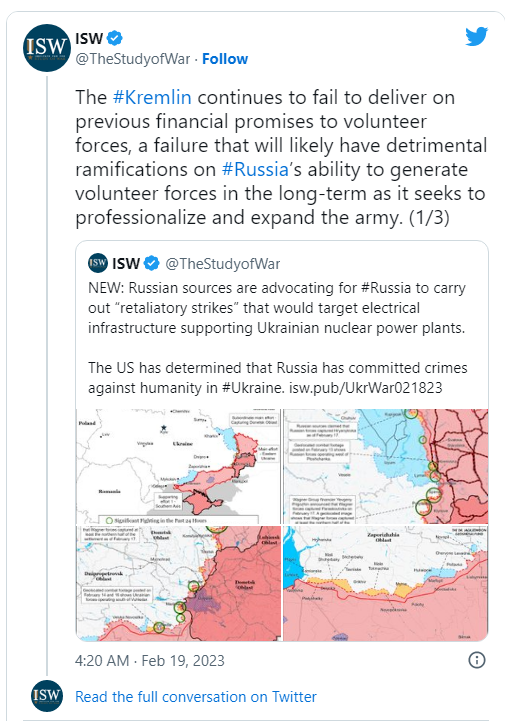The height and width of the screenshot is (721, 505).
Task: Open the #Russia hashtag in main tweet
Action: (x=255, y=169)
